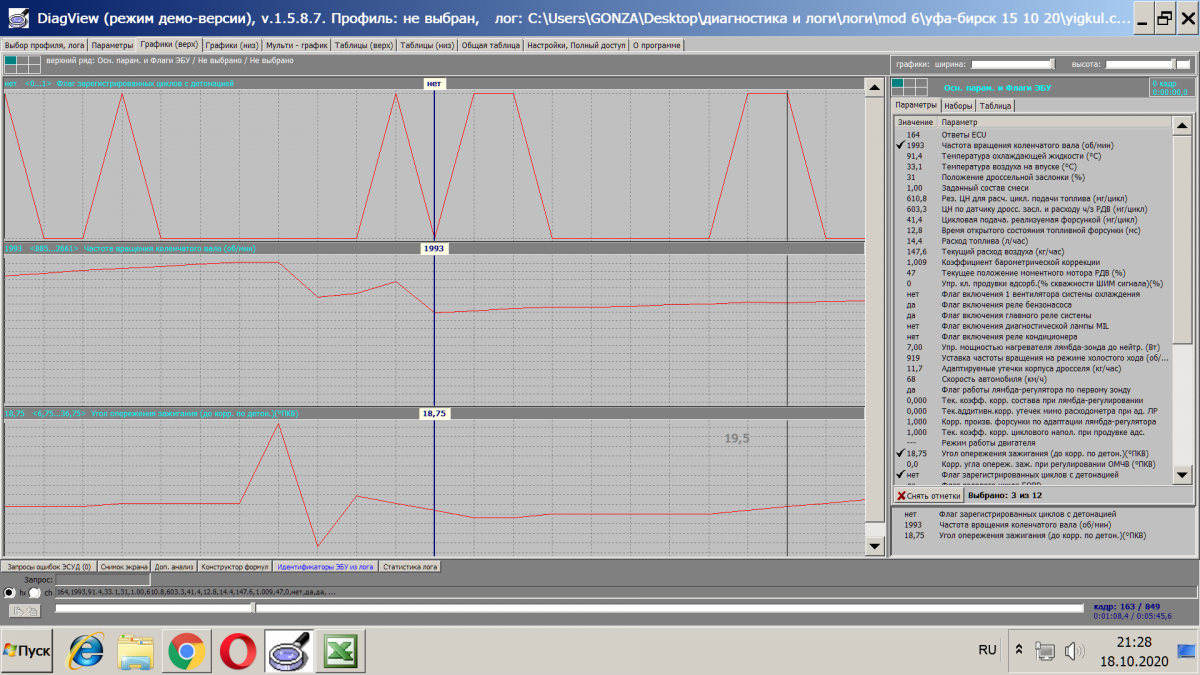
Task: Open Google Chrome from the taskbar
Action: (x=186, y=651)
